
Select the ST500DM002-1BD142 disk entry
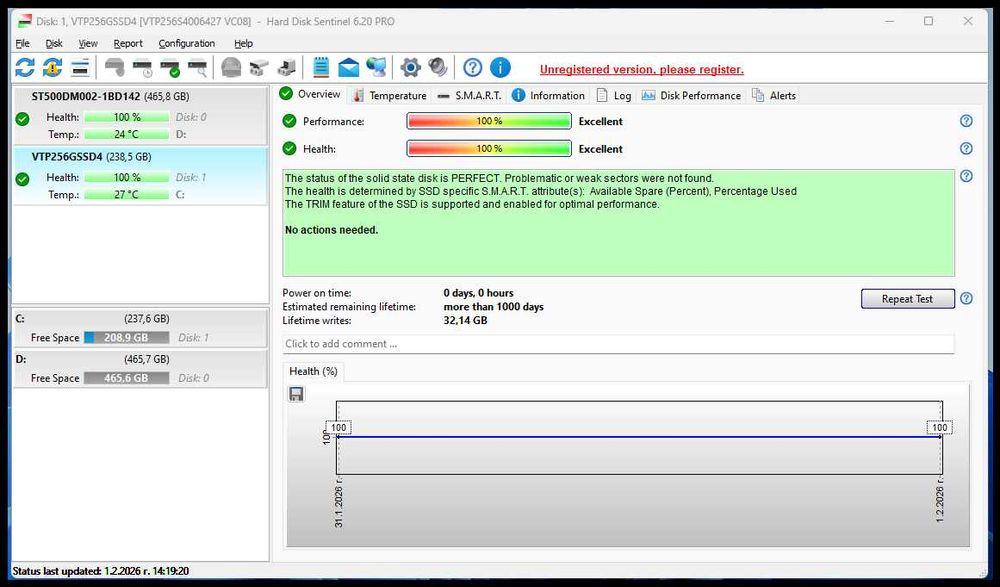(140, 115)
